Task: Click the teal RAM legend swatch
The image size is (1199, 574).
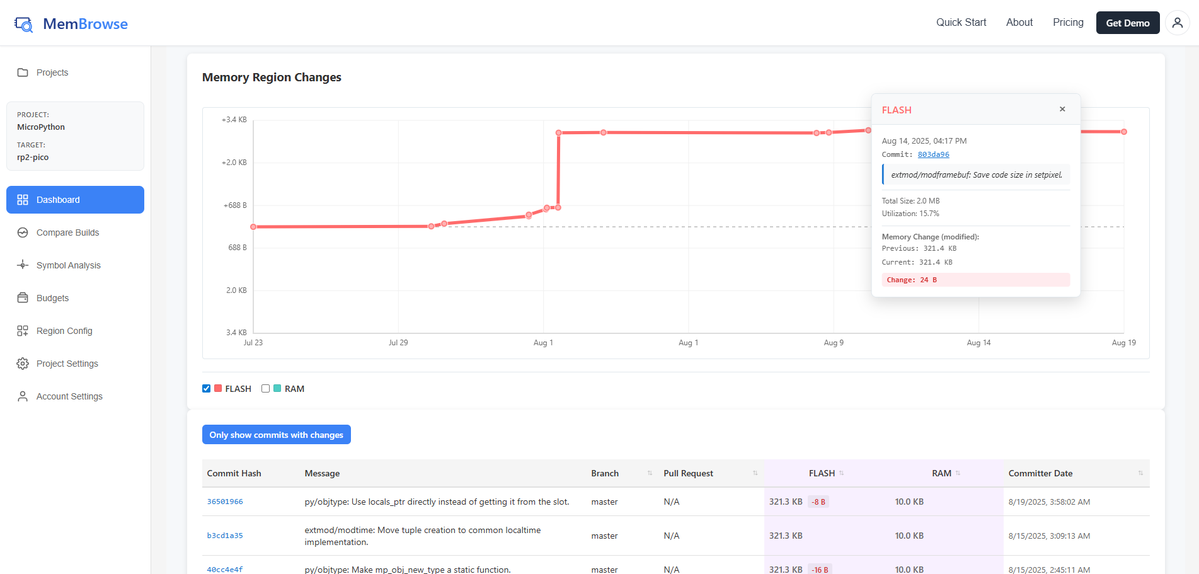Action: 277,388
